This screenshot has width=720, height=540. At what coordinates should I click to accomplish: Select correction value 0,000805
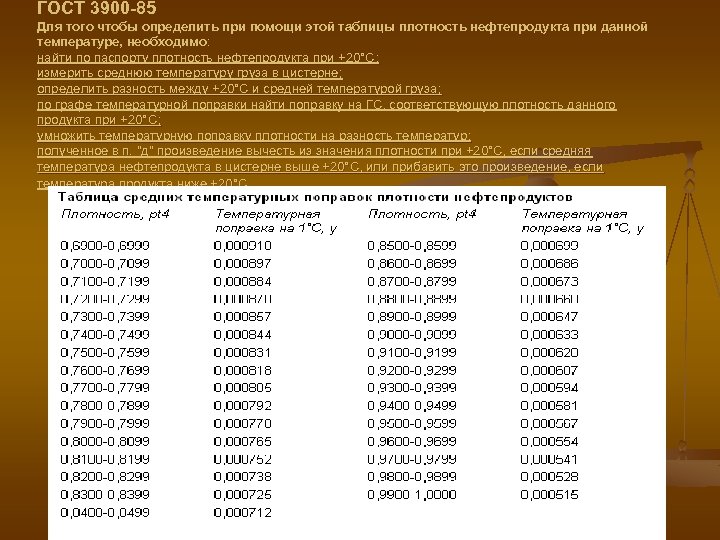pyautogui.click(x=242, y=388)
